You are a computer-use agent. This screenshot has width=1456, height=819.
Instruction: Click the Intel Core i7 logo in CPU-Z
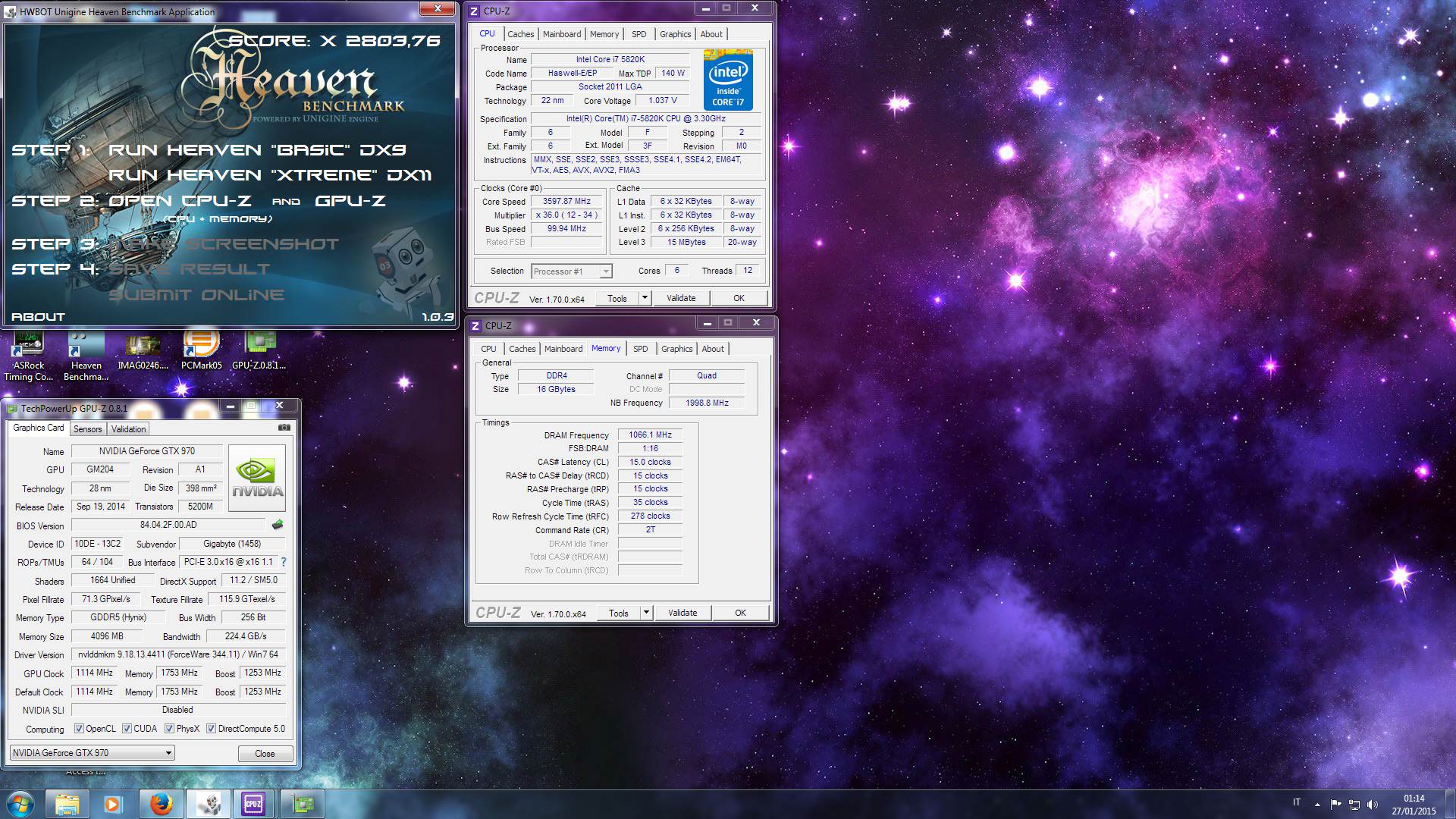pyautogui.click(x=728, y=80)
